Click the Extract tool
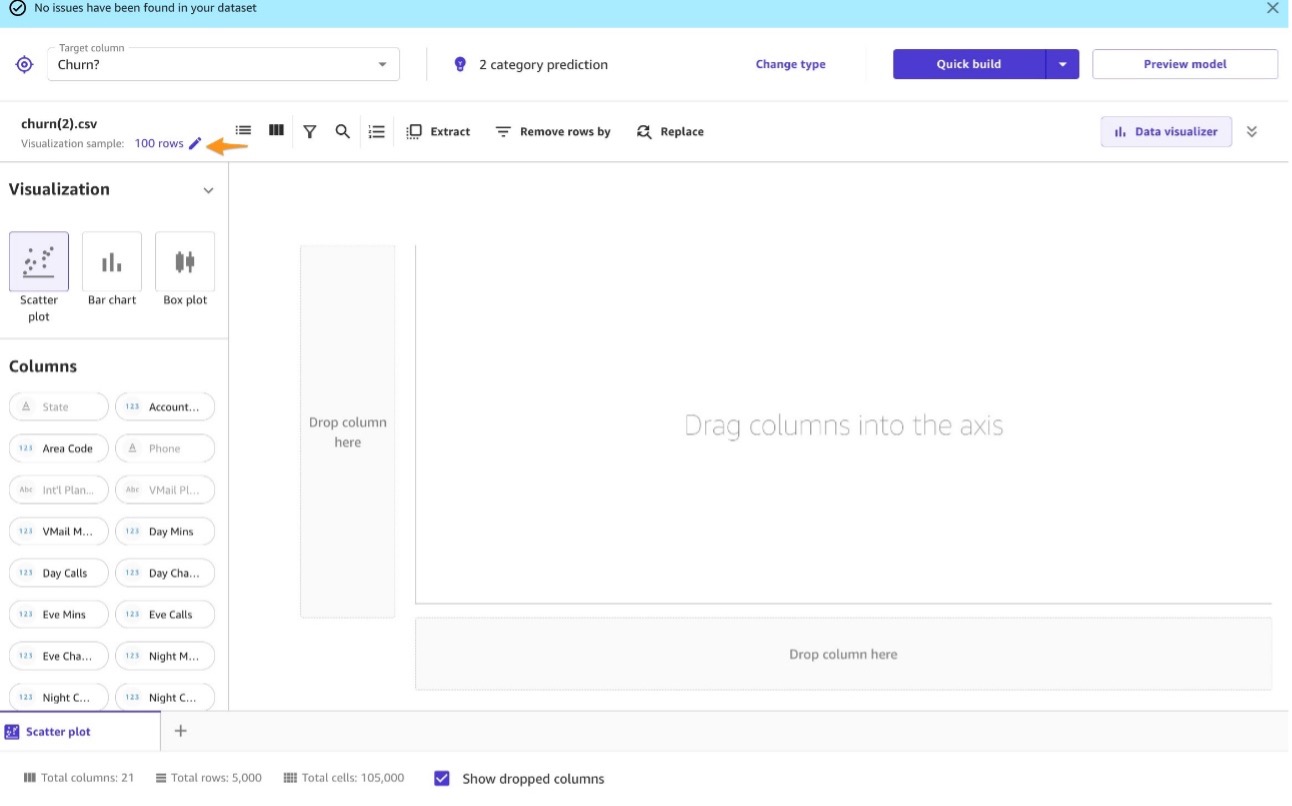1292x806 pixels. pos(438,131)
